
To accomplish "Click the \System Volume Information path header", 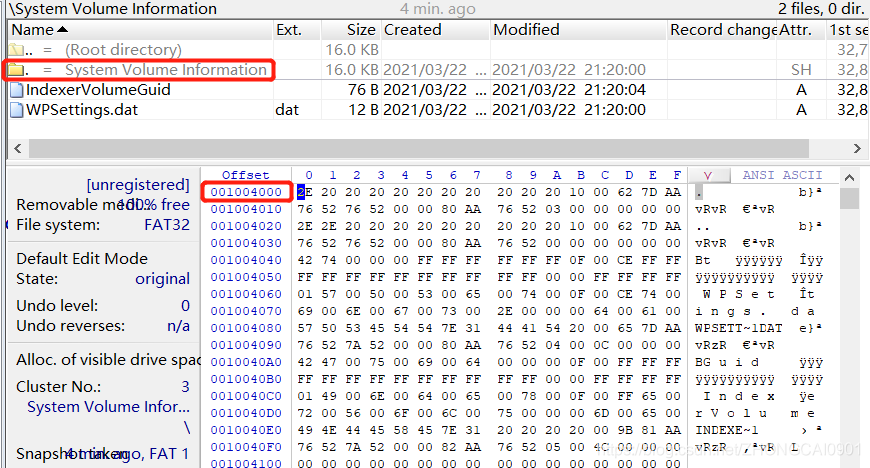I will (x=113, y=9).
